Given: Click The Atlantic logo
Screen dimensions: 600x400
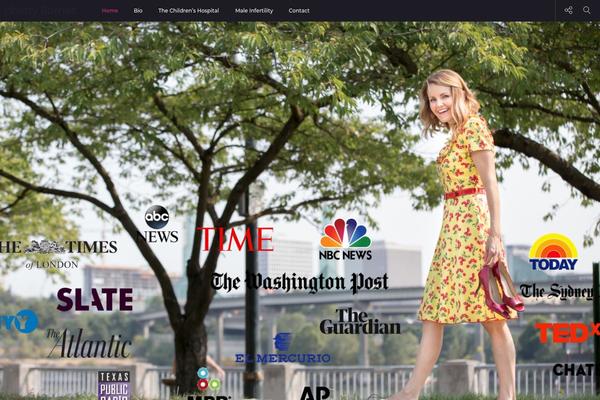Looking at the screenshot, I should coord(89,343).
